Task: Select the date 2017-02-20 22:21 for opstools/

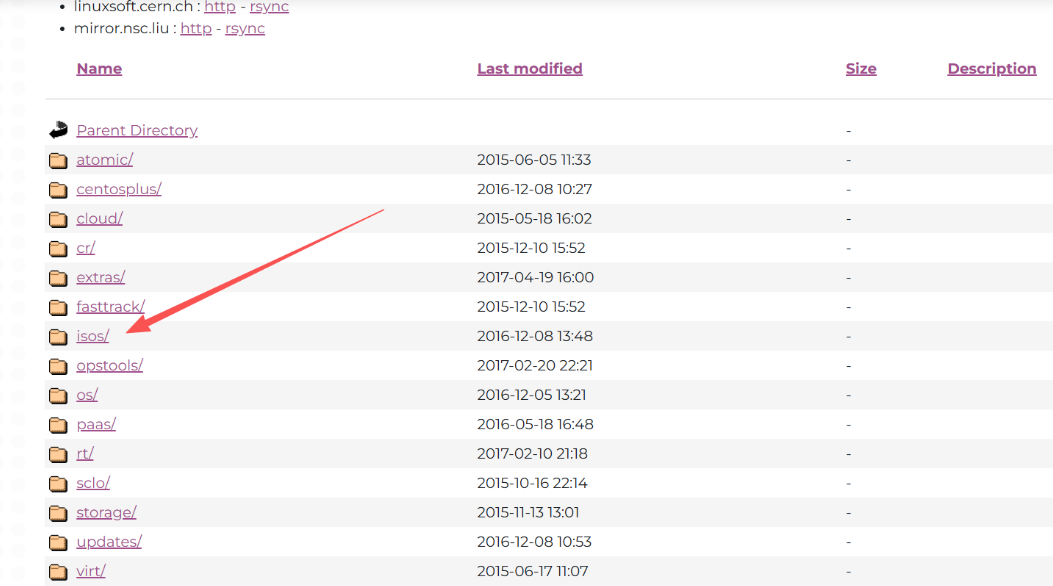Action: point(535,366)
